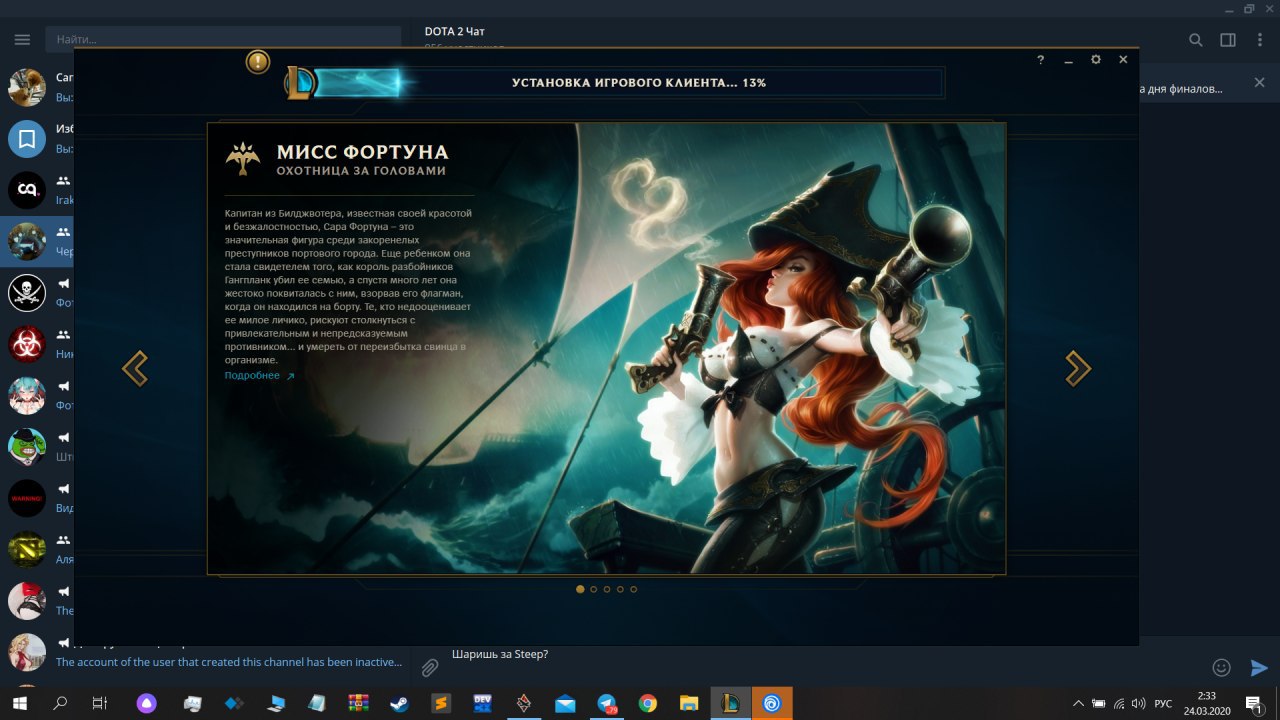Dismiss the pinned message in Telegram

[1260, 82]
